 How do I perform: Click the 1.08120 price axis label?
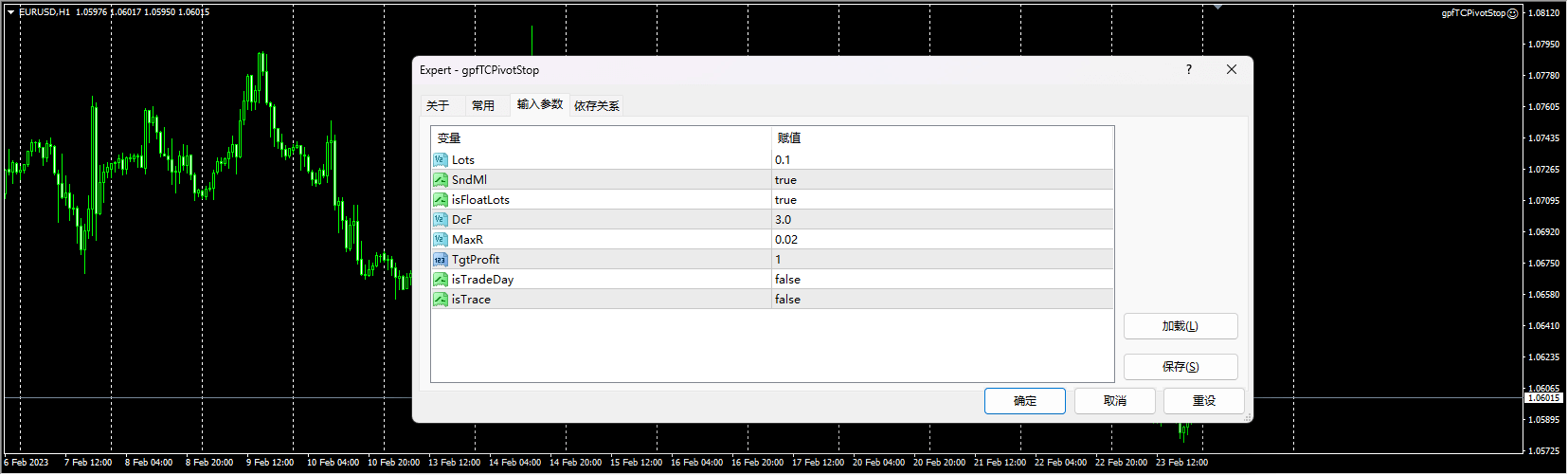click(x=1544, y=13)
